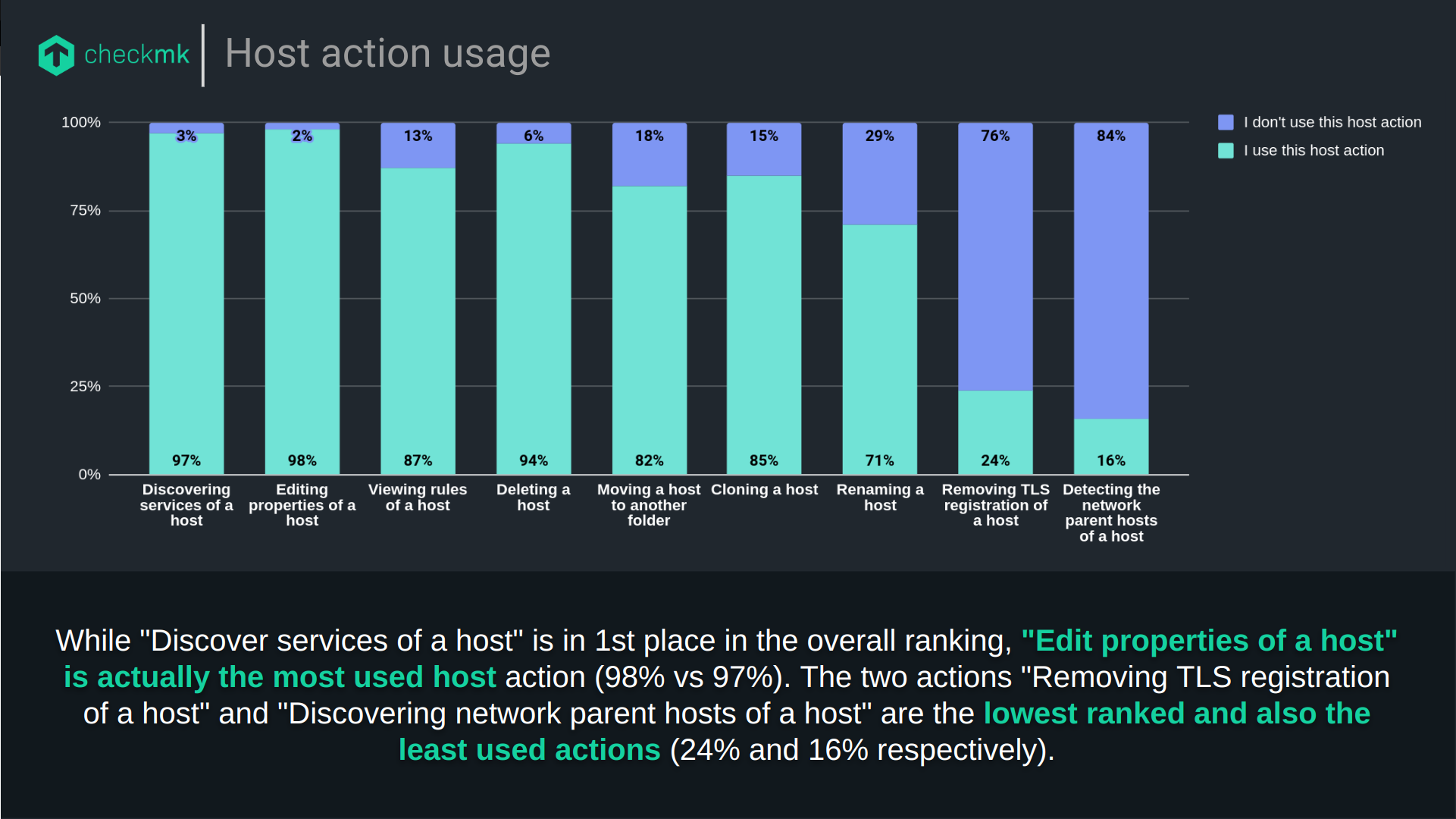This screenshot has height=819, width=1456.
Task: Select the "I use this host action" legend label
Action: coord(1313,150)
